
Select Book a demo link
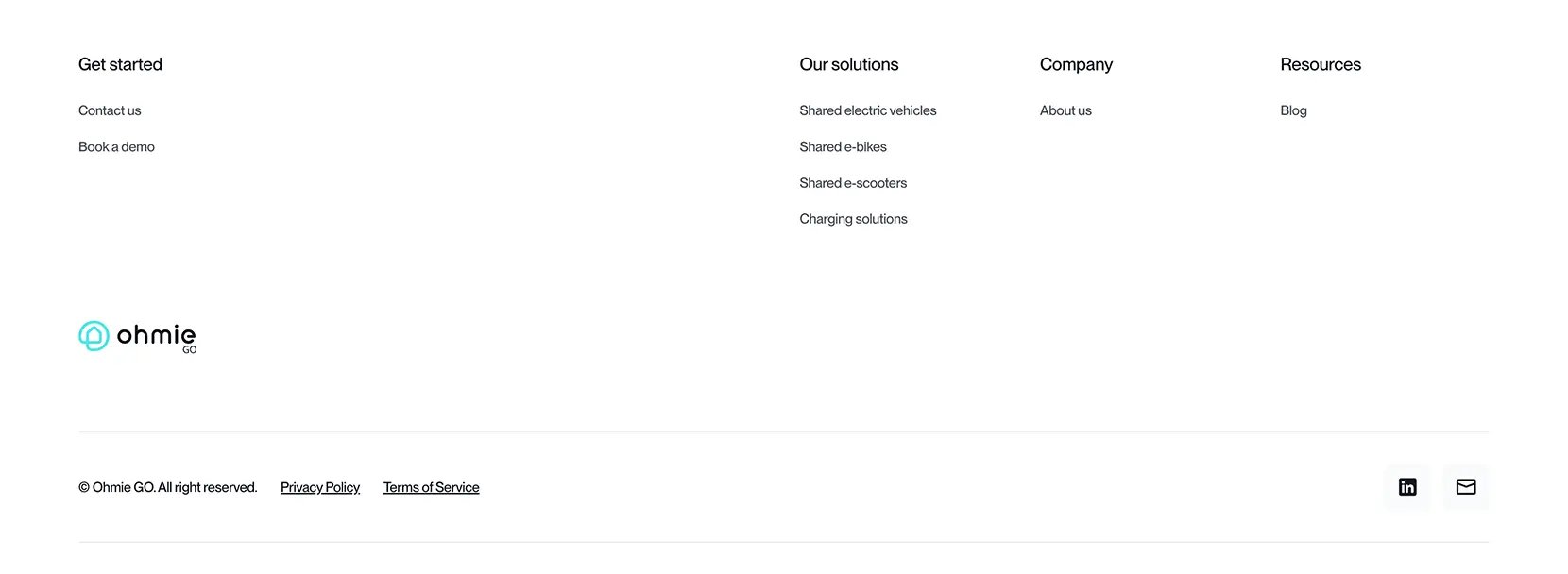(x=116, y=147)
